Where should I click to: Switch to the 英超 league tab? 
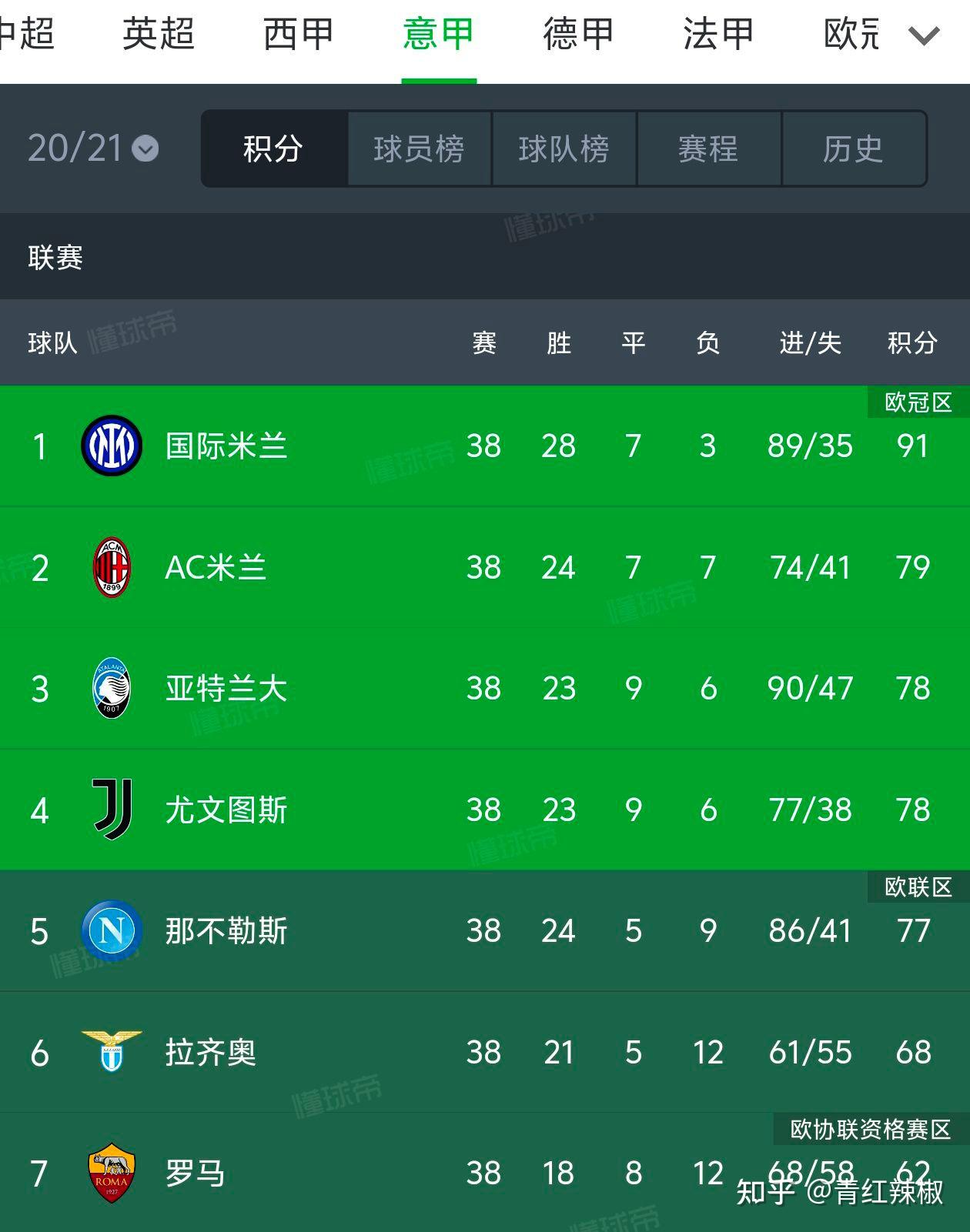(x=159, y=34)
